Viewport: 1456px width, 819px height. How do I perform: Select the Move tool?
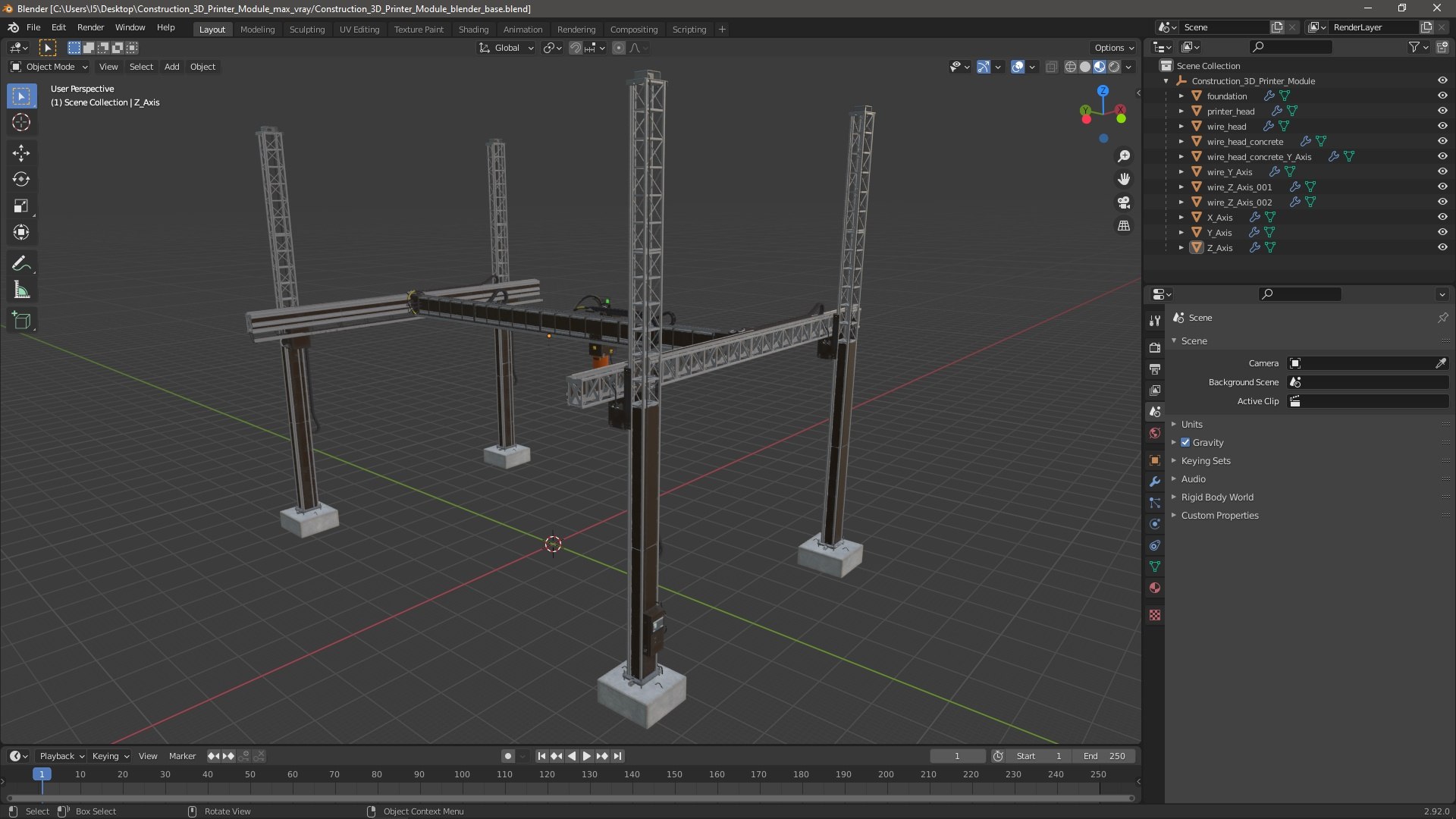pyautogui.click(x=21, y=152)
